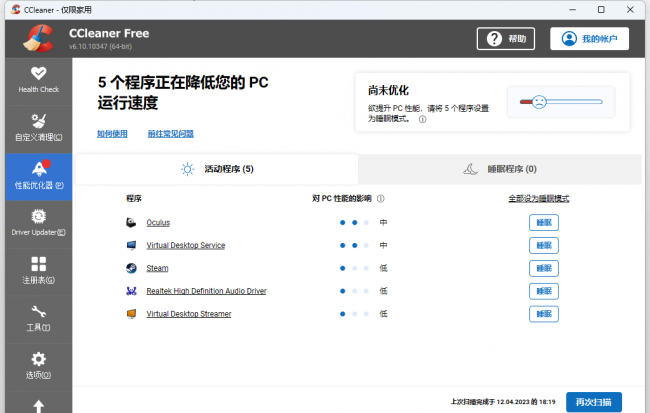Open the Health Check section
This screenshot has width=650, height=413.
(39, 81)
